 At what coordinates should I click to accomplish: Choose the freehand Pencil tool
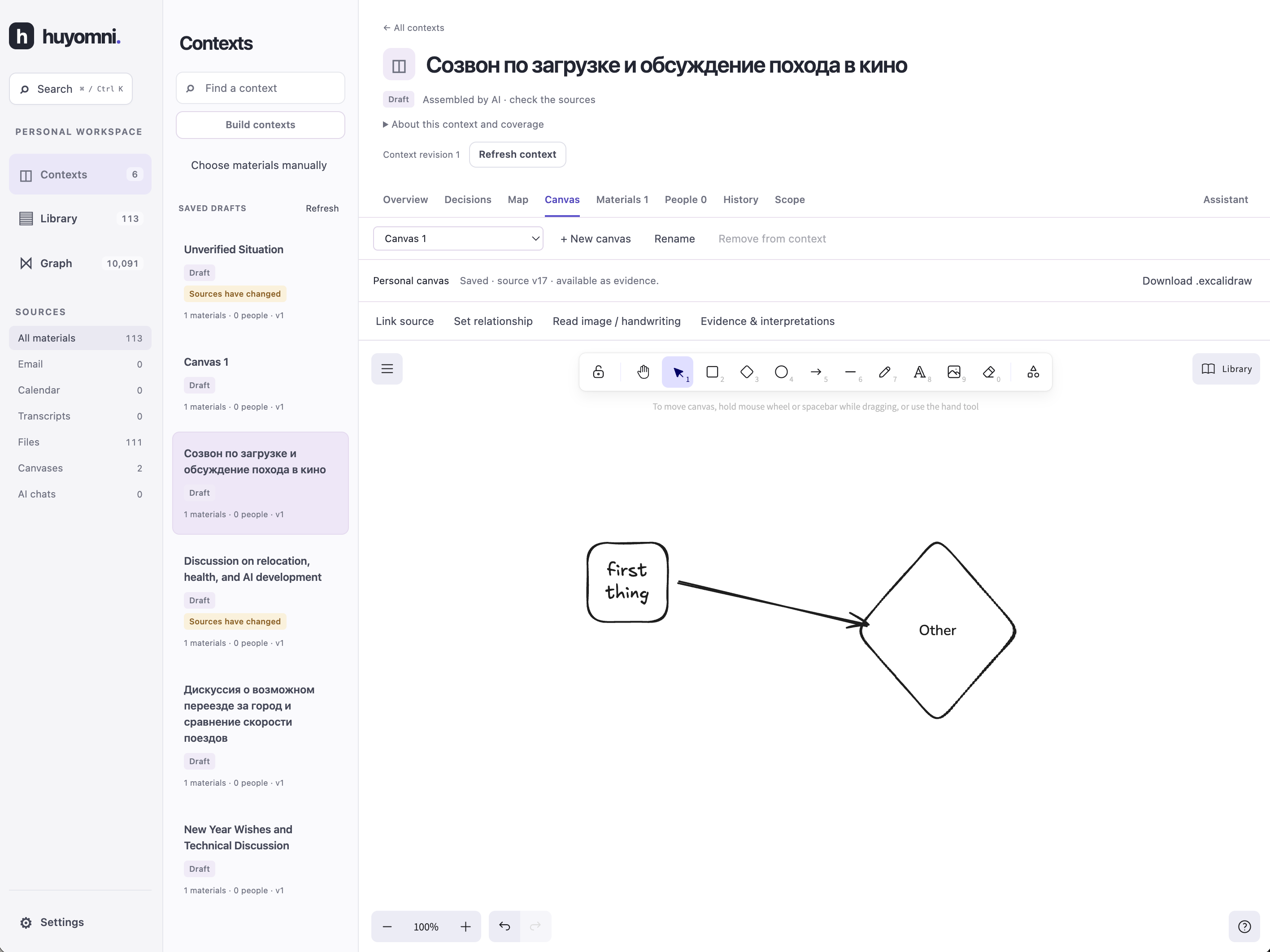tap(885, 372)
